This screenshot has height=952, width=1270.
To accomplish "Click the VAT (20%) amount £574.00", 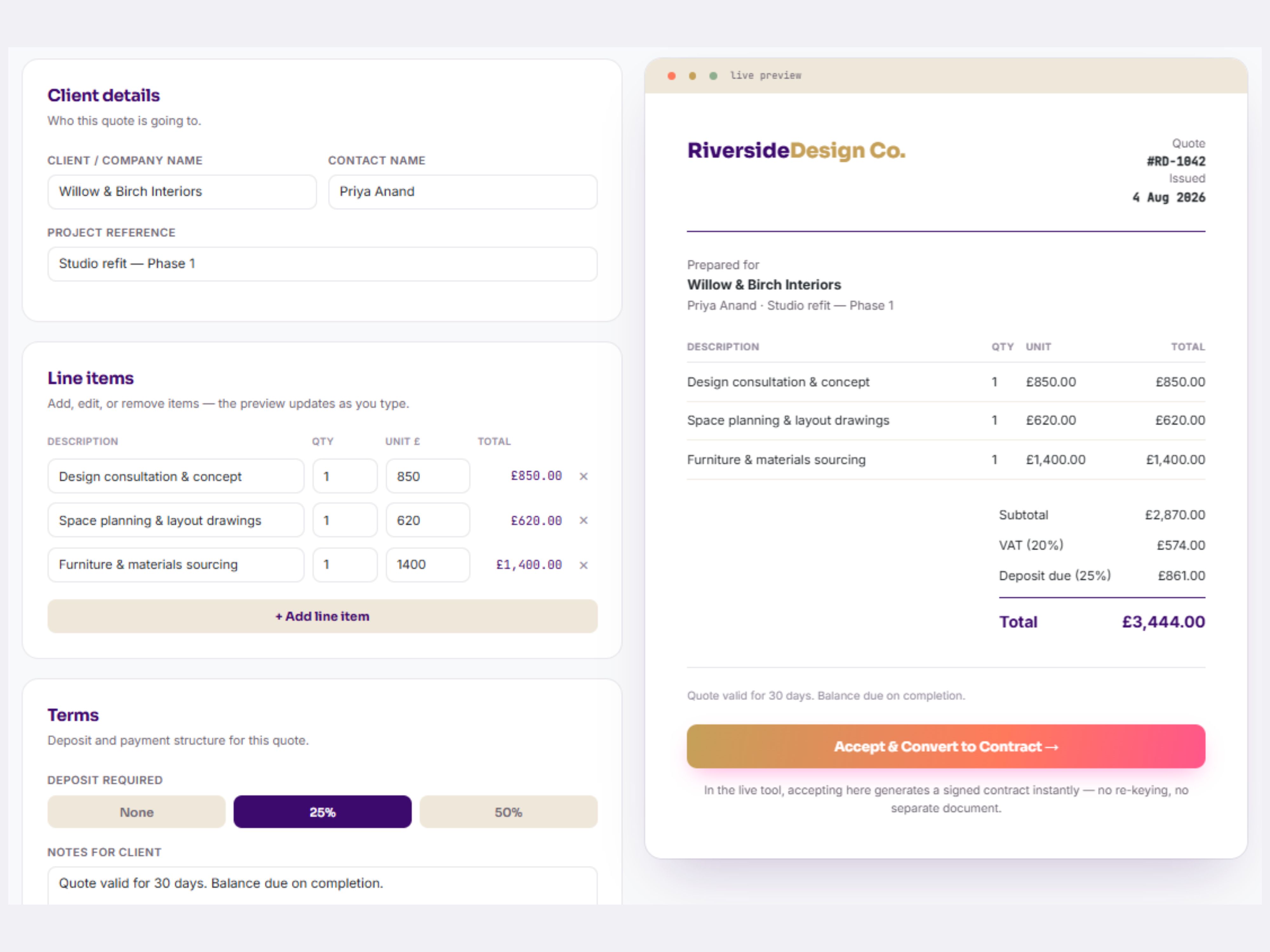I will click(1181, 546).
